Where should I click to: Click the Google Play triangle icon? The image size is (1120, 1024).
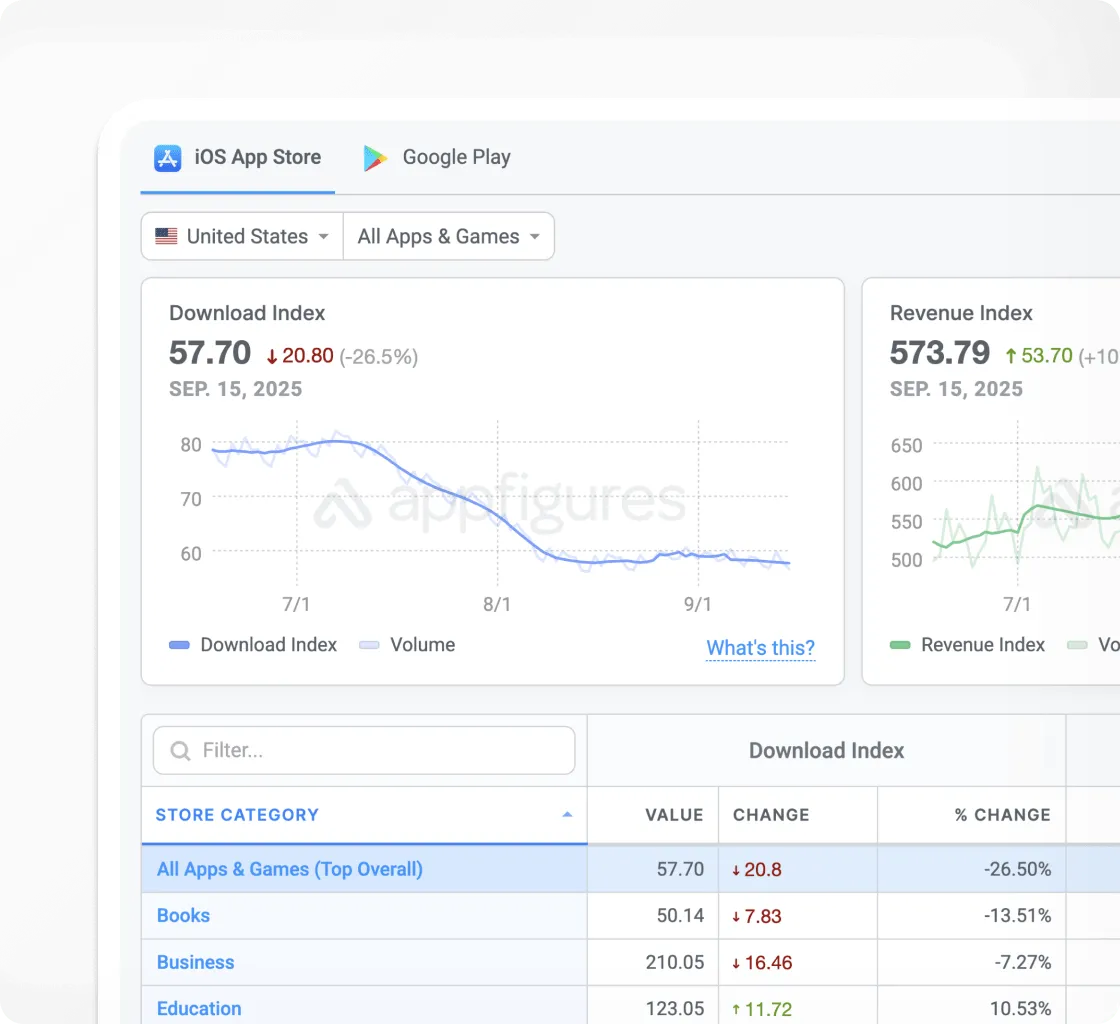pyautogui.click(x=375, y=158)
